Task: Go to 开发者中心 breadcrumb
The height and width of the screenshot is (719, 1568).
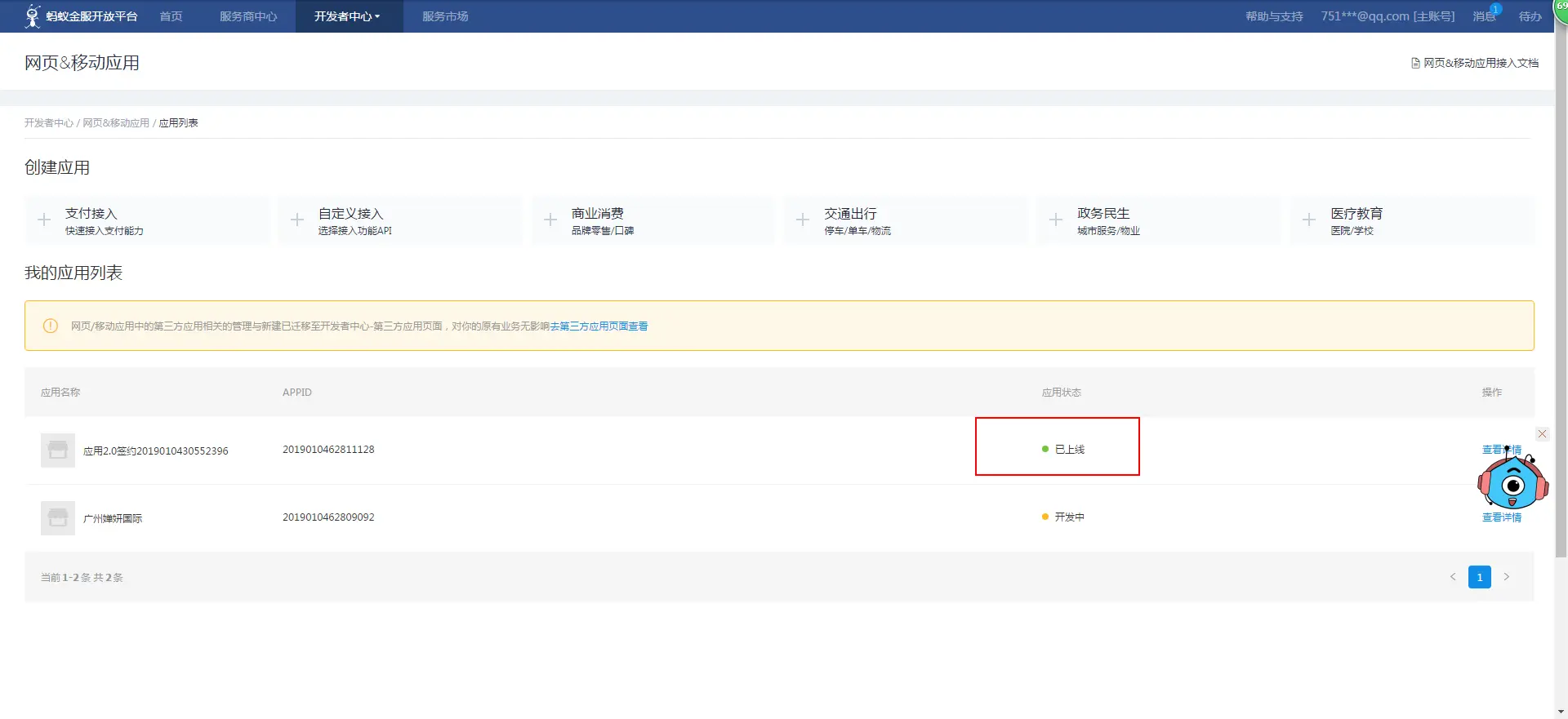Action: click(48, 123)
